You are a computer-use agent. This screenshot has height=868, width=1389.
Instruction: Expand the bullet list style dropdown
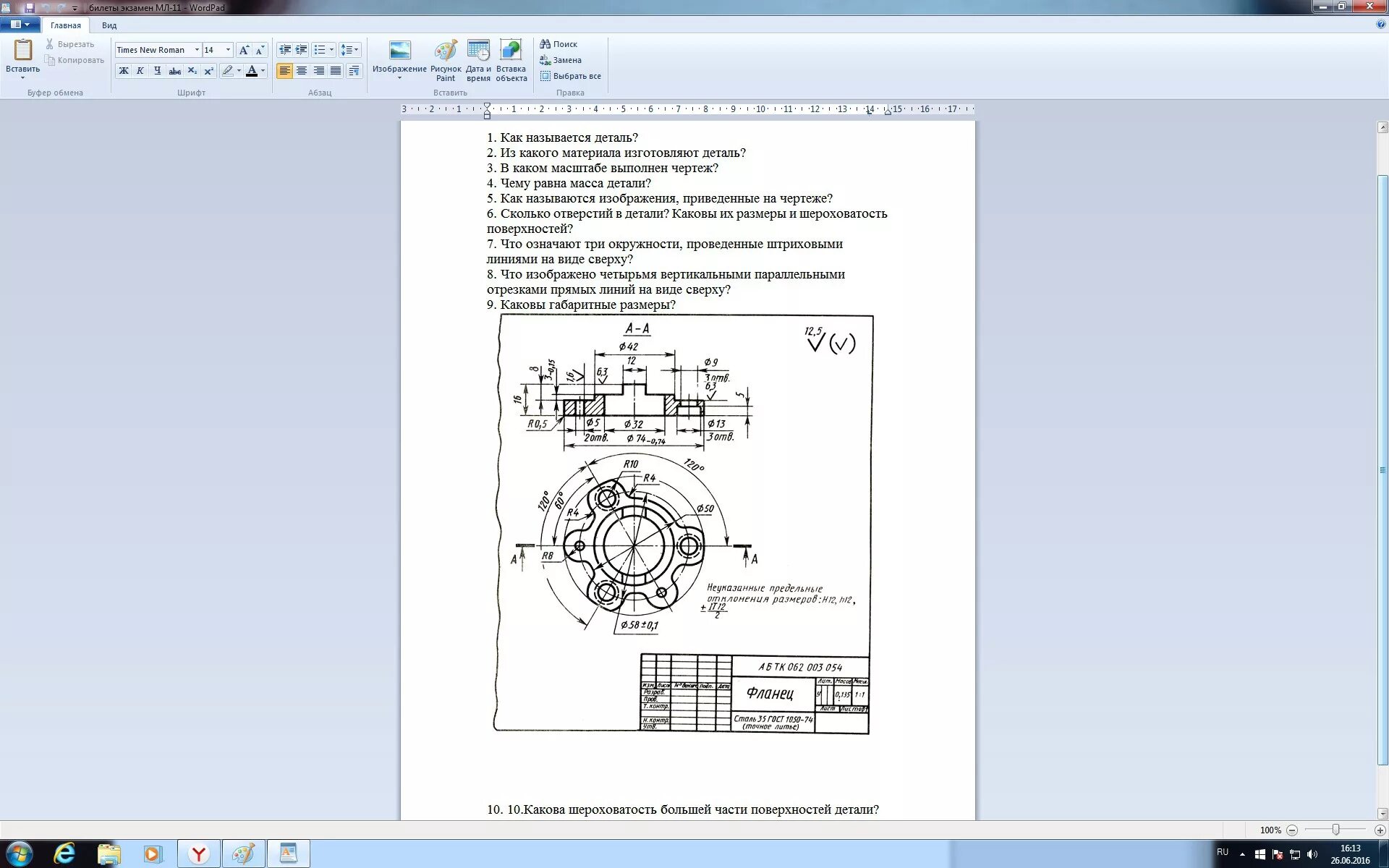331,50
